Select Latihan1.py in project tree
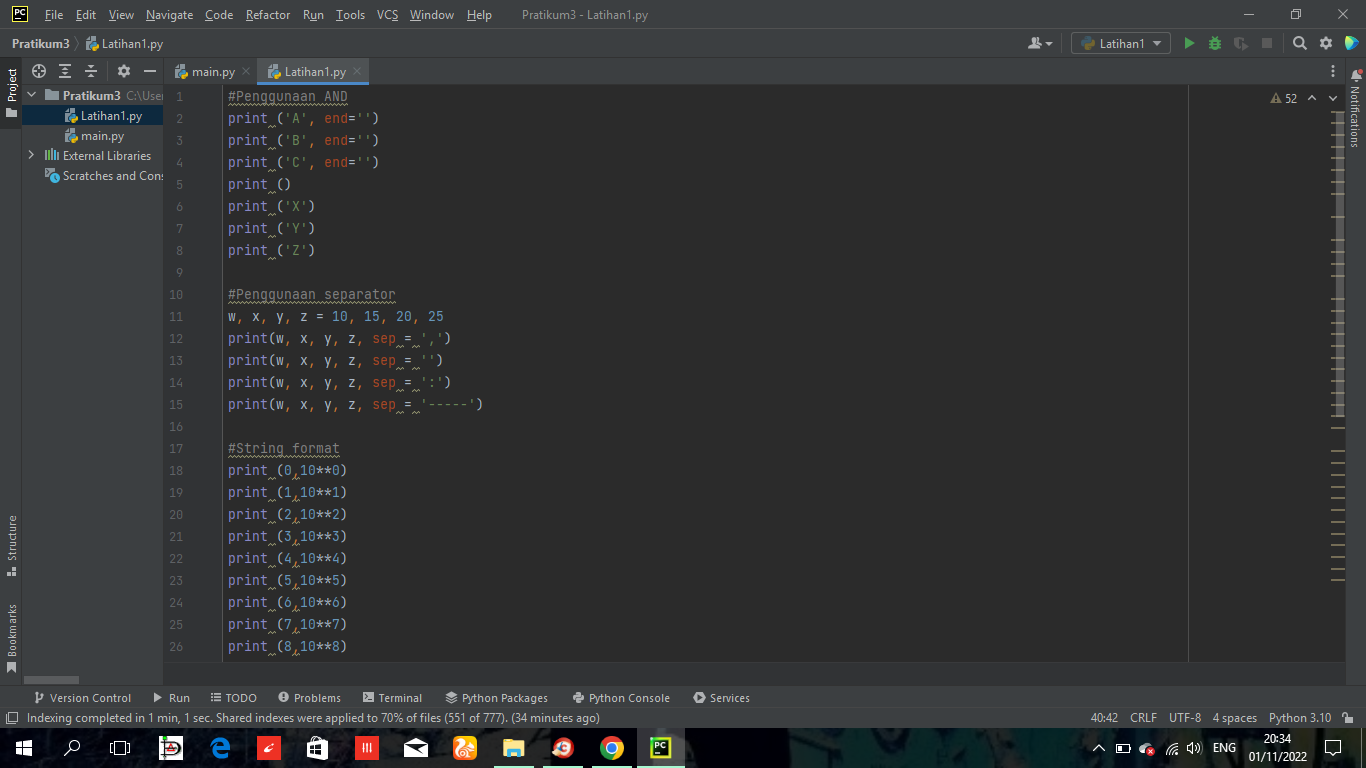Image resolution: width=1366 pixels, height=768 pixels. (x=111, y=116)
